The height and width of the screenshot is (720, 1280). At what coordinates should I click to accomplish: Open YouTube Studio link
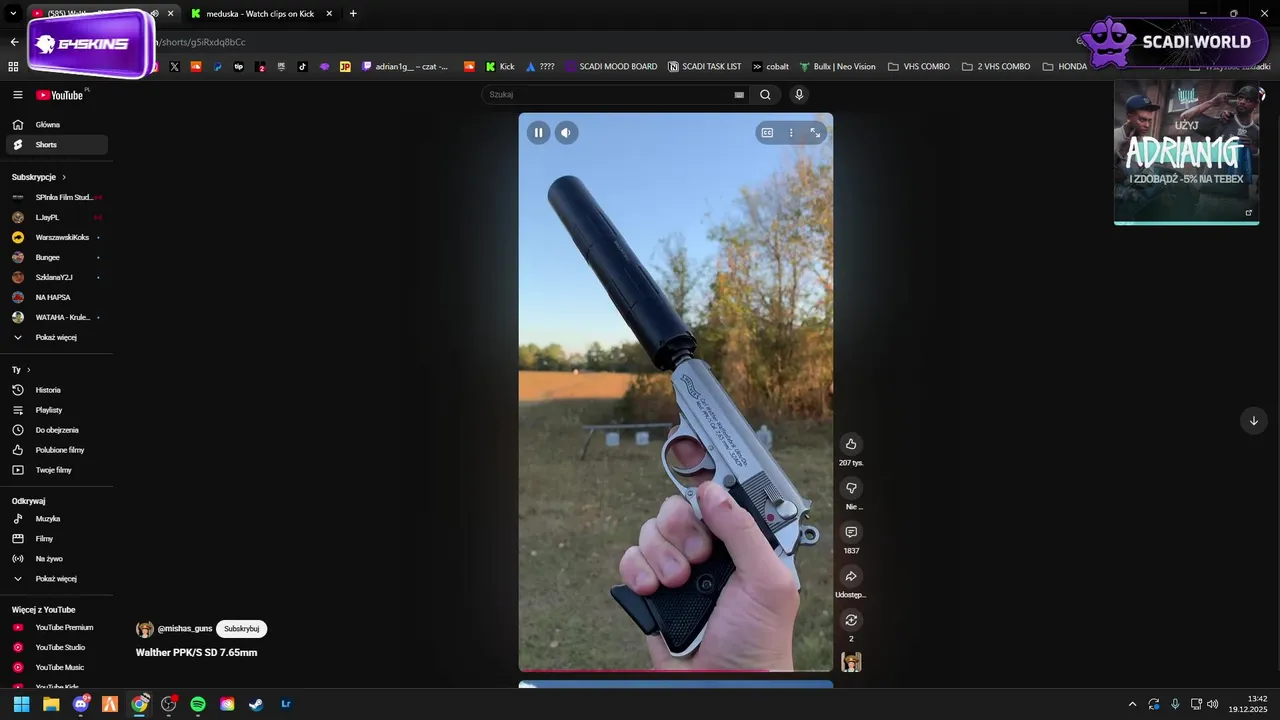tap(57, 648)
